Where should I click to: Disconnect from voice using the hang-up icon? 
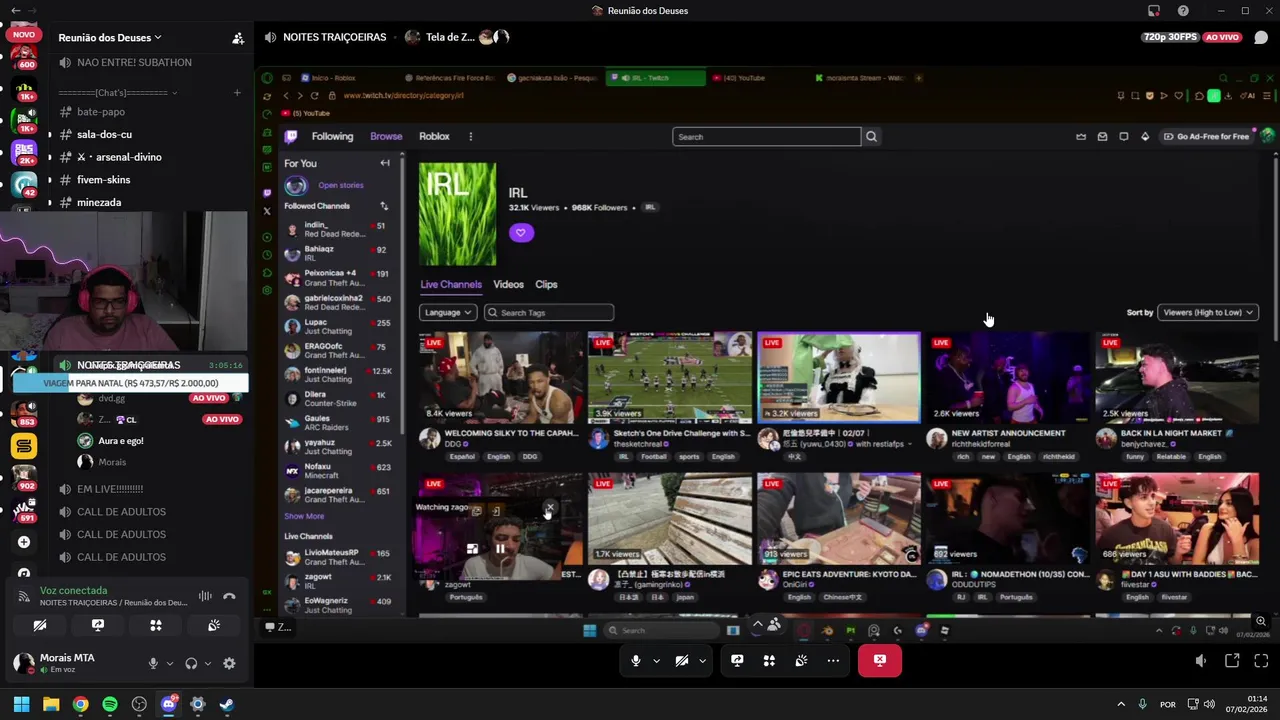tap(229, 596)
